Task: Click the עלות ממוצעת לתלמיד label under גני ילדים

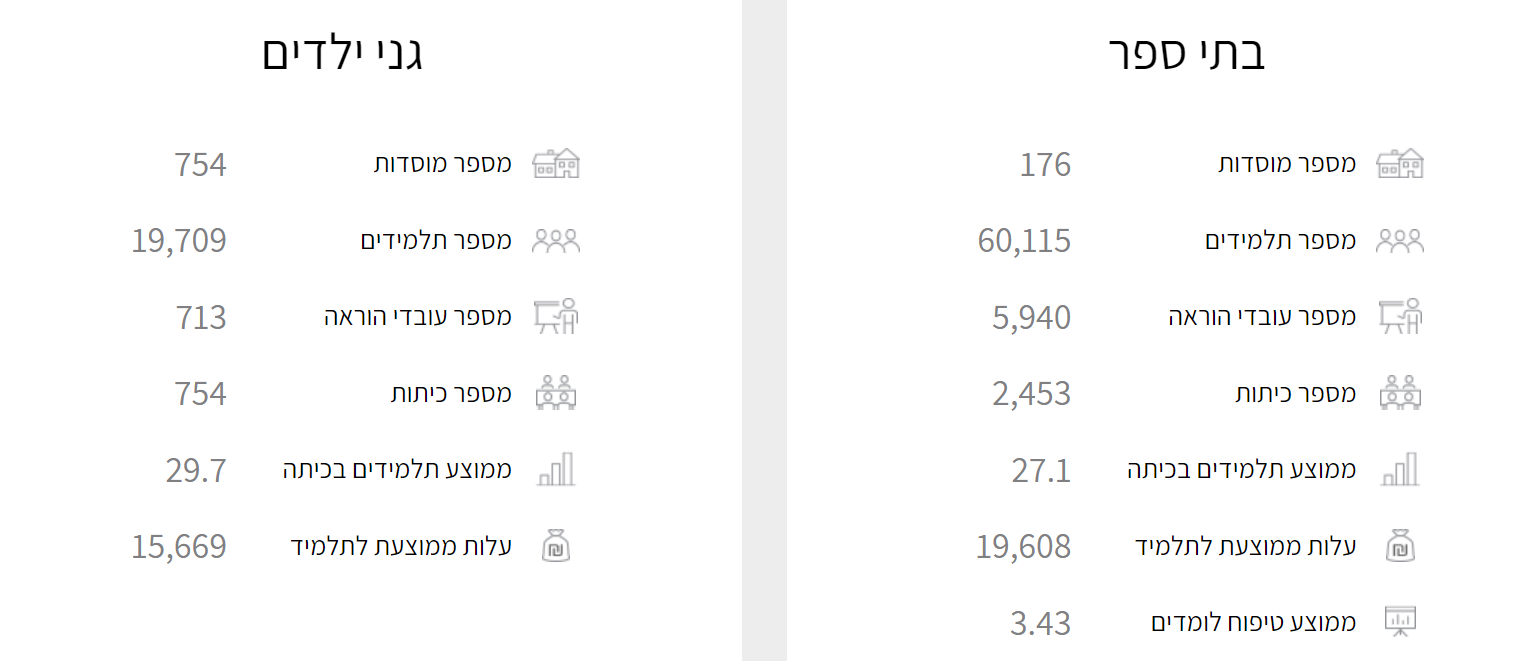Action: [x=401, y=546]
